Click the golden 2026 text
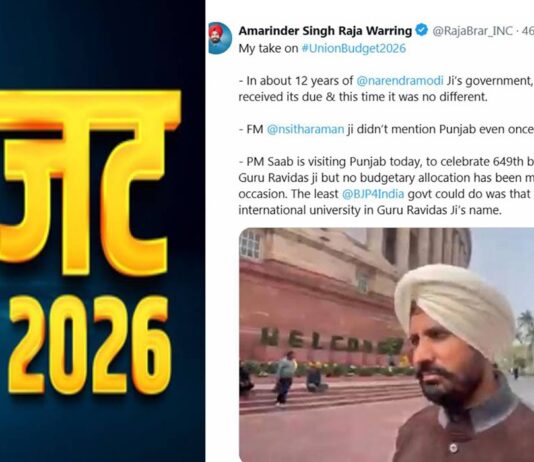The image size is (534, 462). point(89,346)
